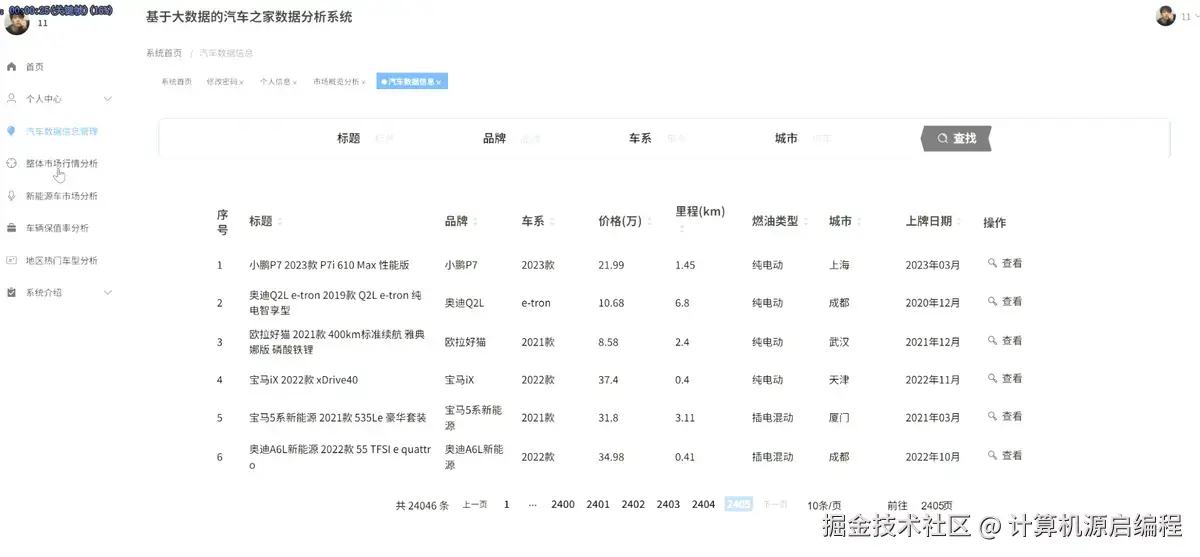Open 地区热门车型分析 menu item
Viewport: 1200px width, 557px height.
point(62,260)
